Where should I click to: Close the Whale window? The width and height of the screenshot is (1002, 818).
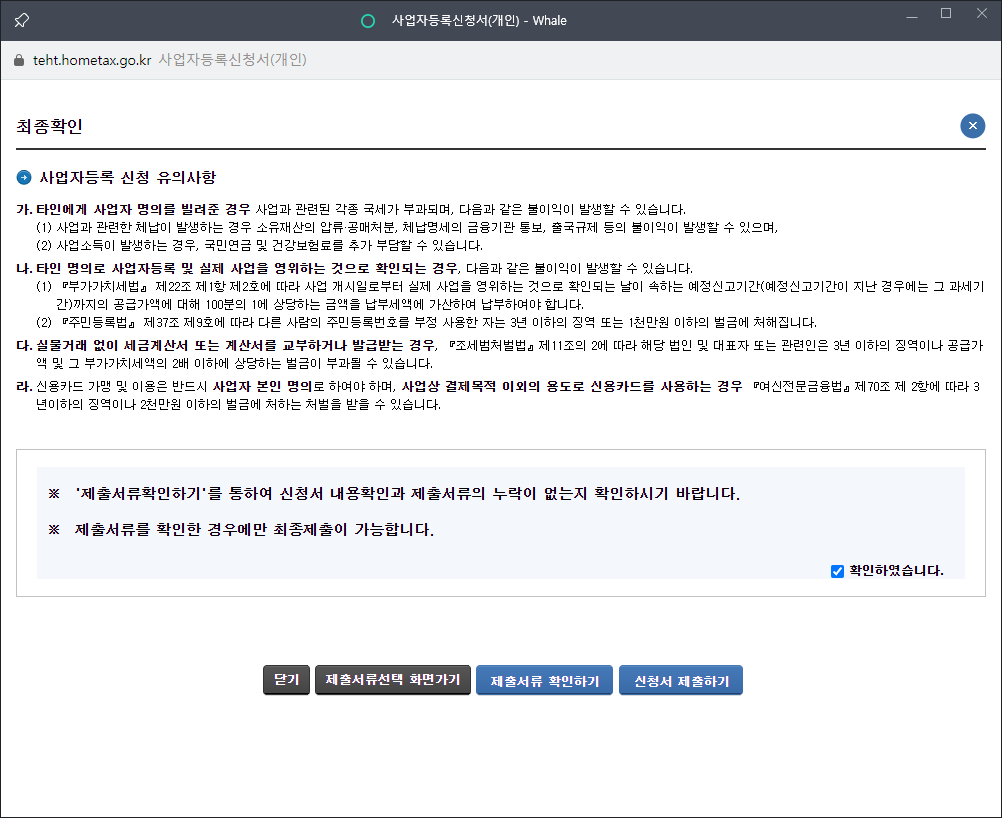click(x=982, y=13)
